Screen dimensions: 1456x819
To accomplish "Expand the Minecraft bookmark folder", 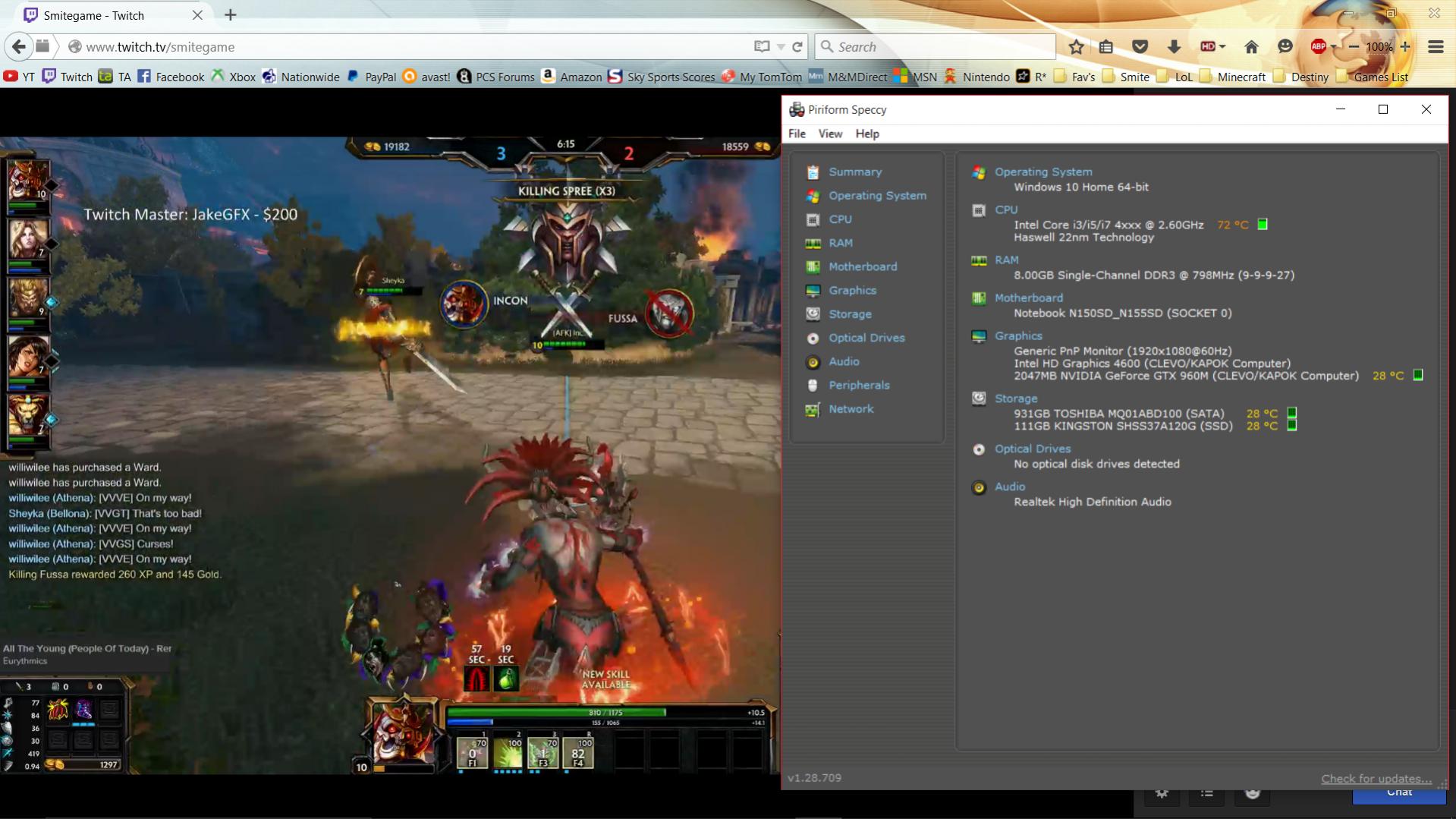I will pos(1232,77).
